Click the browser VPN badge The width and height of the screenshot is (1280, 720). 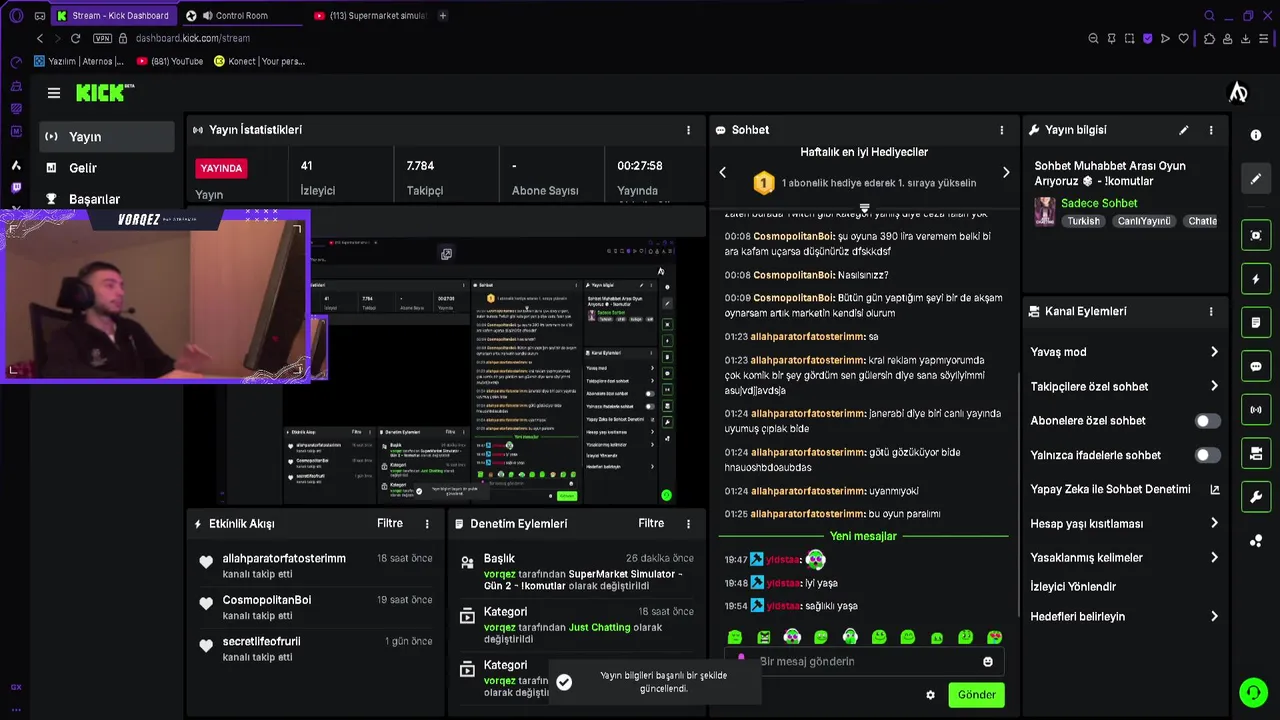[102, 38]
